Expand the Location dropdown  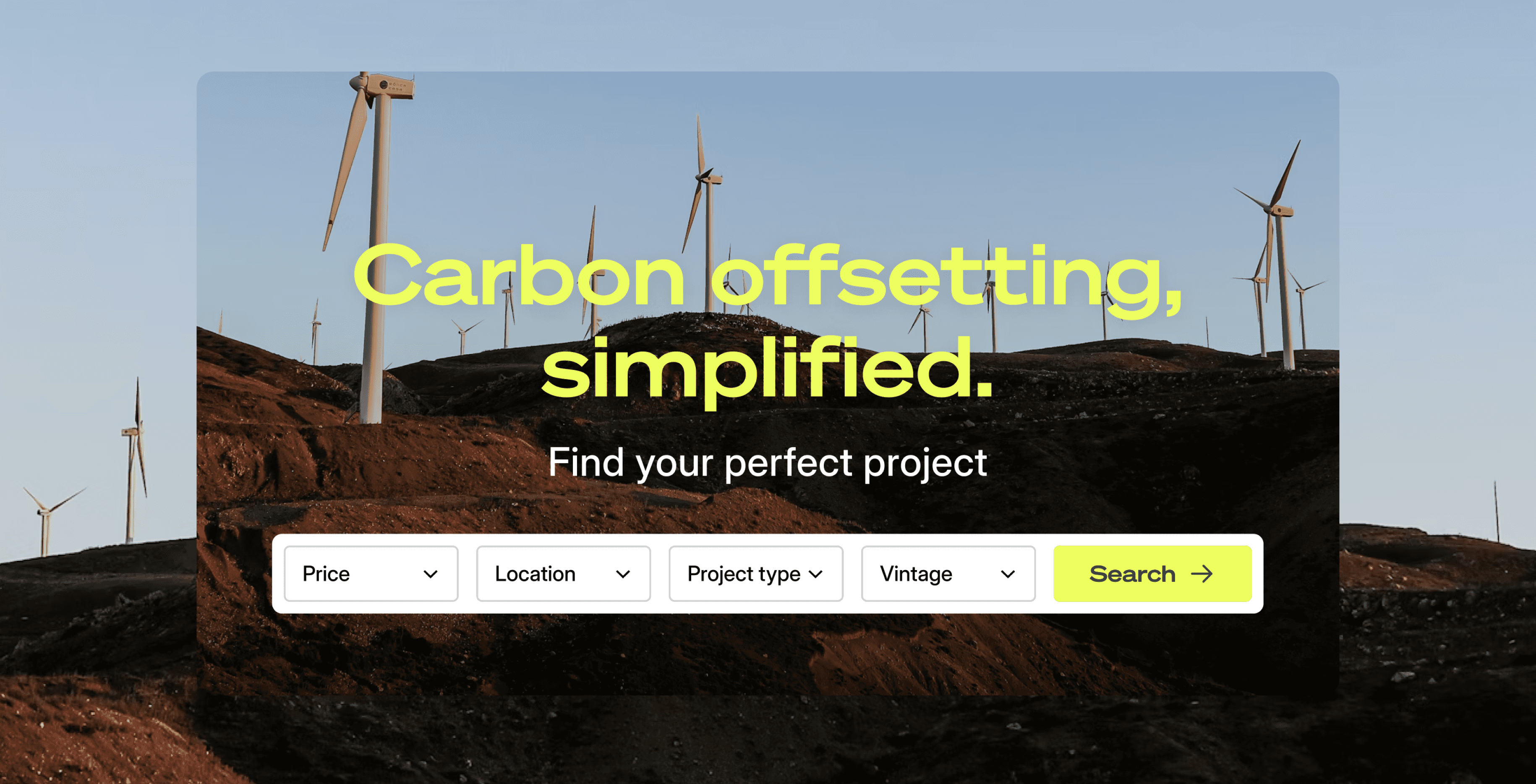click(564, 573)
